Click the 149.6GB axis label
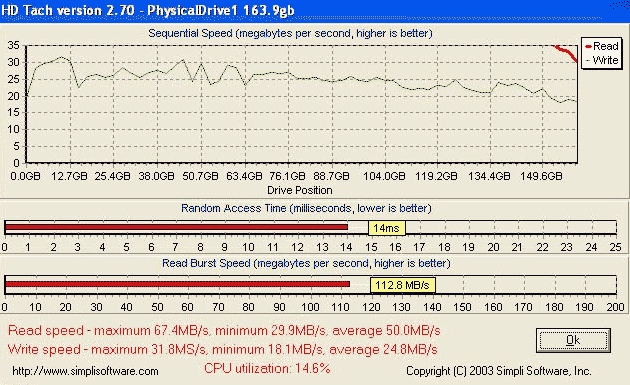Viewport: 630px width, 385px height. click(x=541, y=176)
